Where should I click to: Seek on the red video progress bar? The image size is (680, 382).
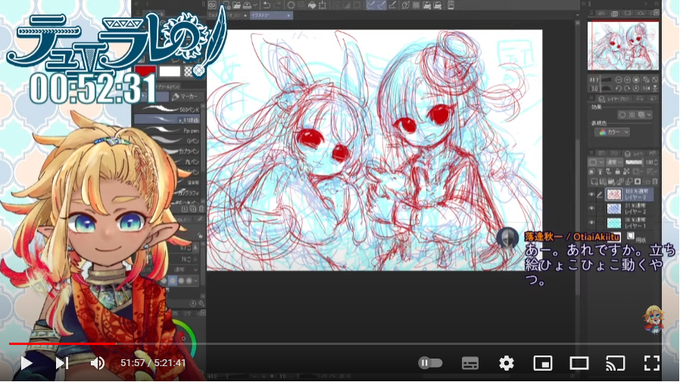(x=62, y=344)
